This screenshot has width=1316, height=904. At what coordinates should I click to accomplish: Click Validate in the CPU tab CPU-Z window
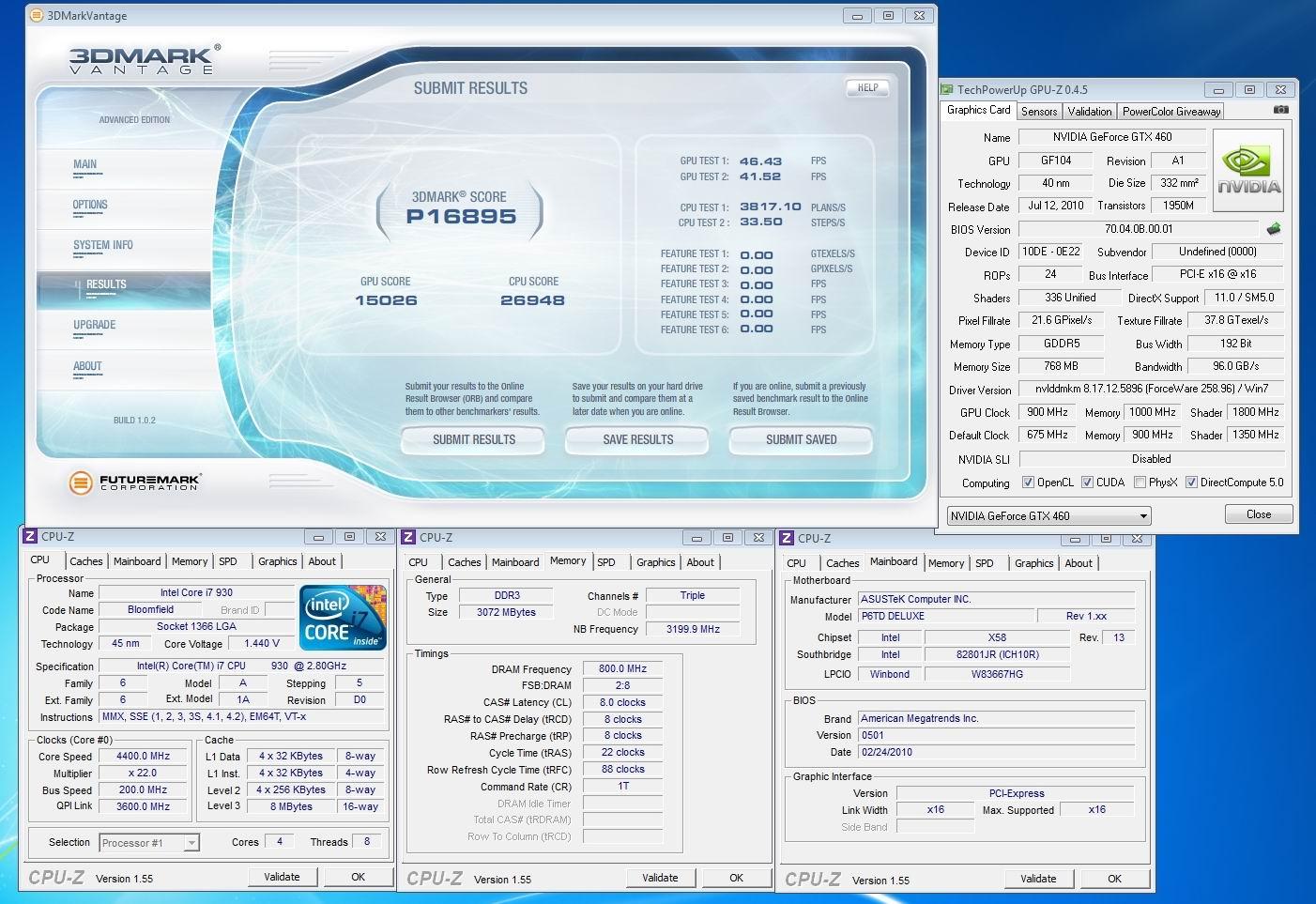coord(282,877)
